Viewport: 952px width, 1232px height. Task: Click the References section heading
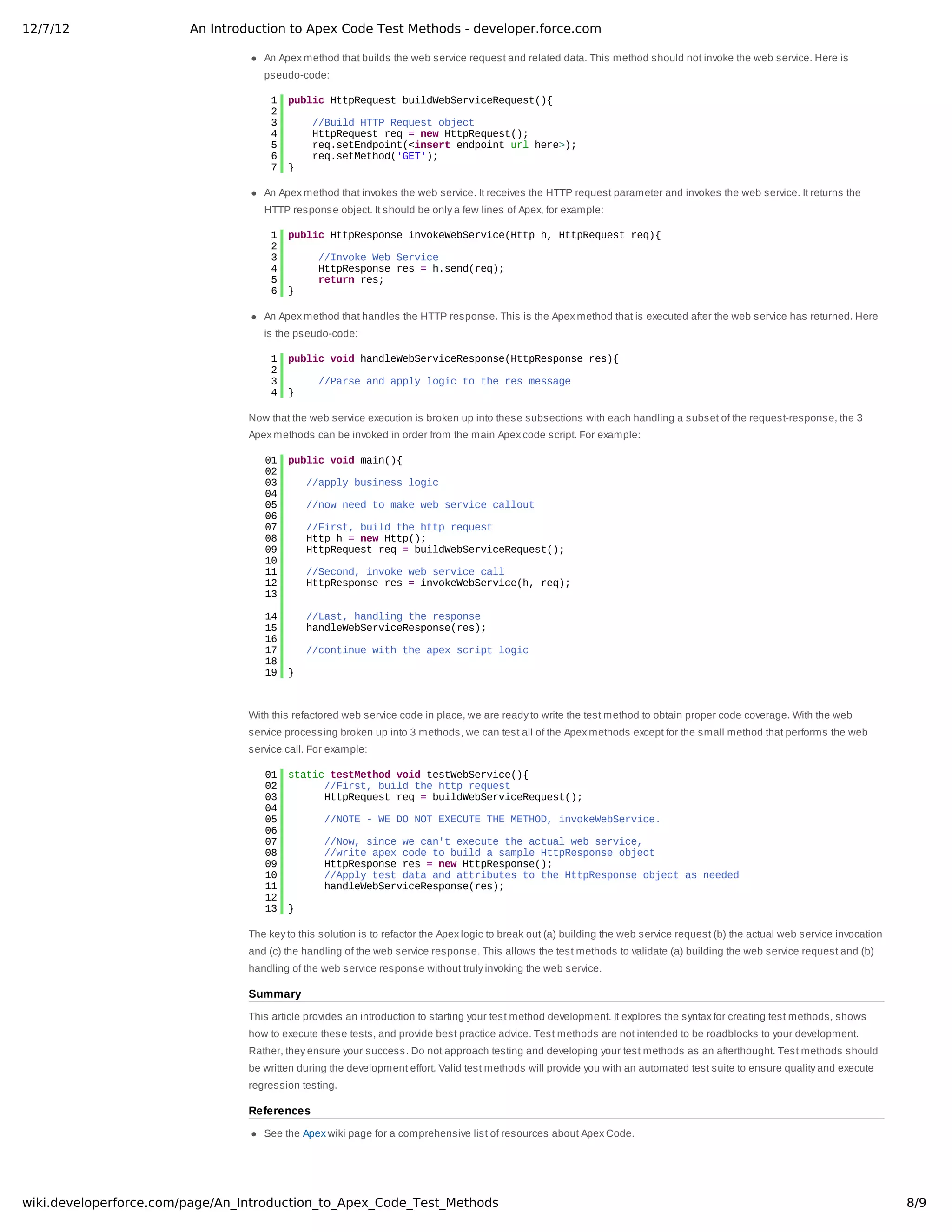coord(280,1111)
